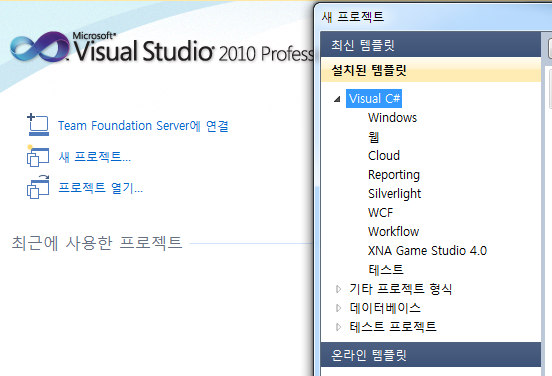
Task: Select the Visual C# template category
Action: pos(374,99)
